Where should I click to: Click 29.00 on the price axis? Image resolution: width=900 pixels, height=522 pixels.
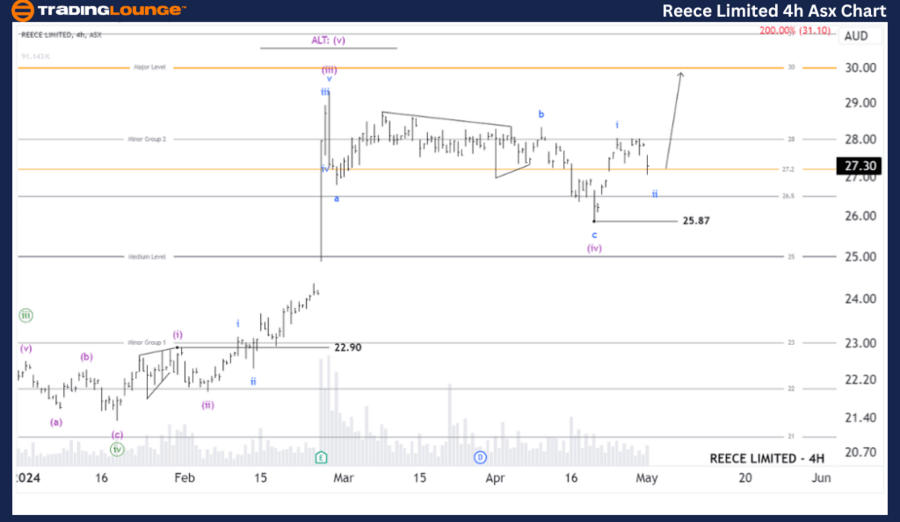[860, 103]
